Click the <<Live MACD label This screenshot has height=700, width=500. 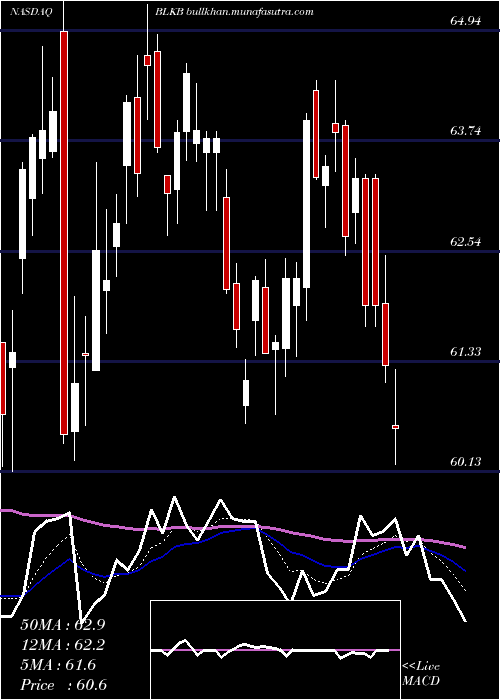pos(421,674)
